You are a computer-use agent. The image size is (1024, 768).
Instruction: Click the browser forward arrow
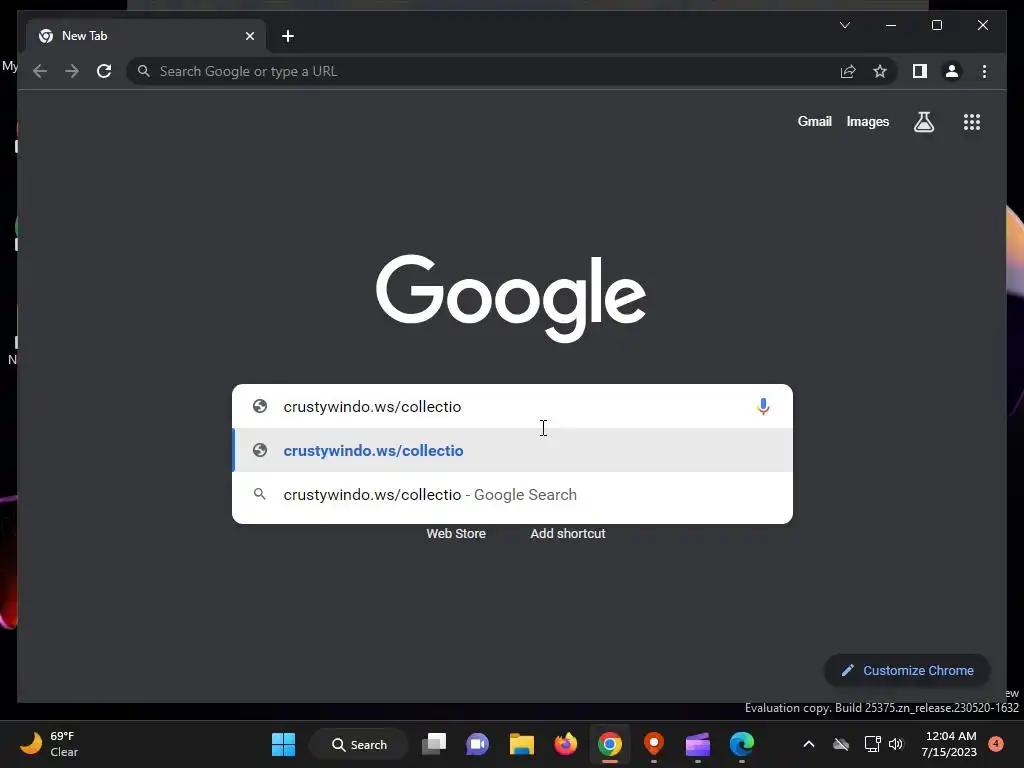pyautogui.click(x=72, y=71)
